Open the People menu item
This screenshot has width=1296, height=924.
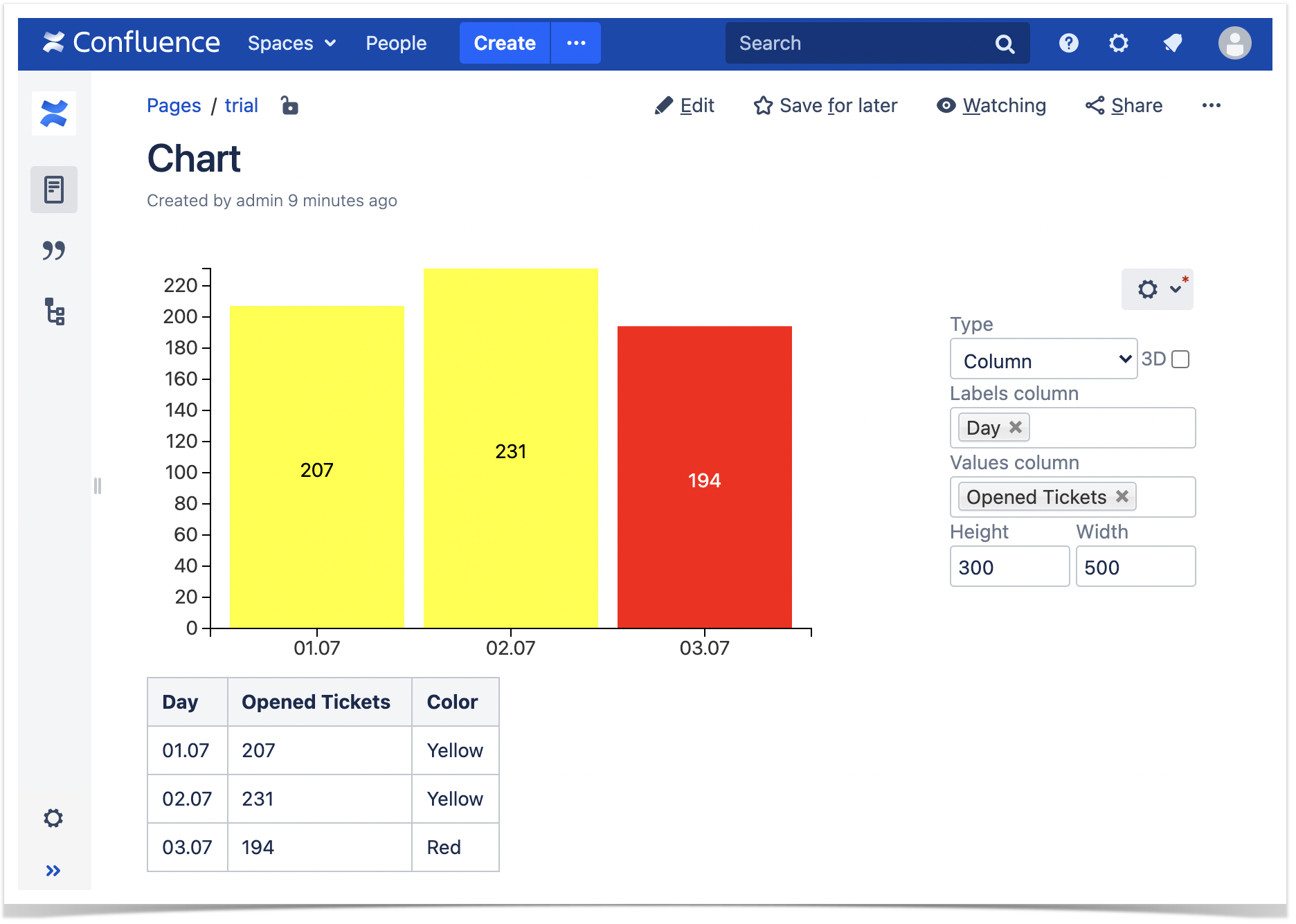click(395, 42)
